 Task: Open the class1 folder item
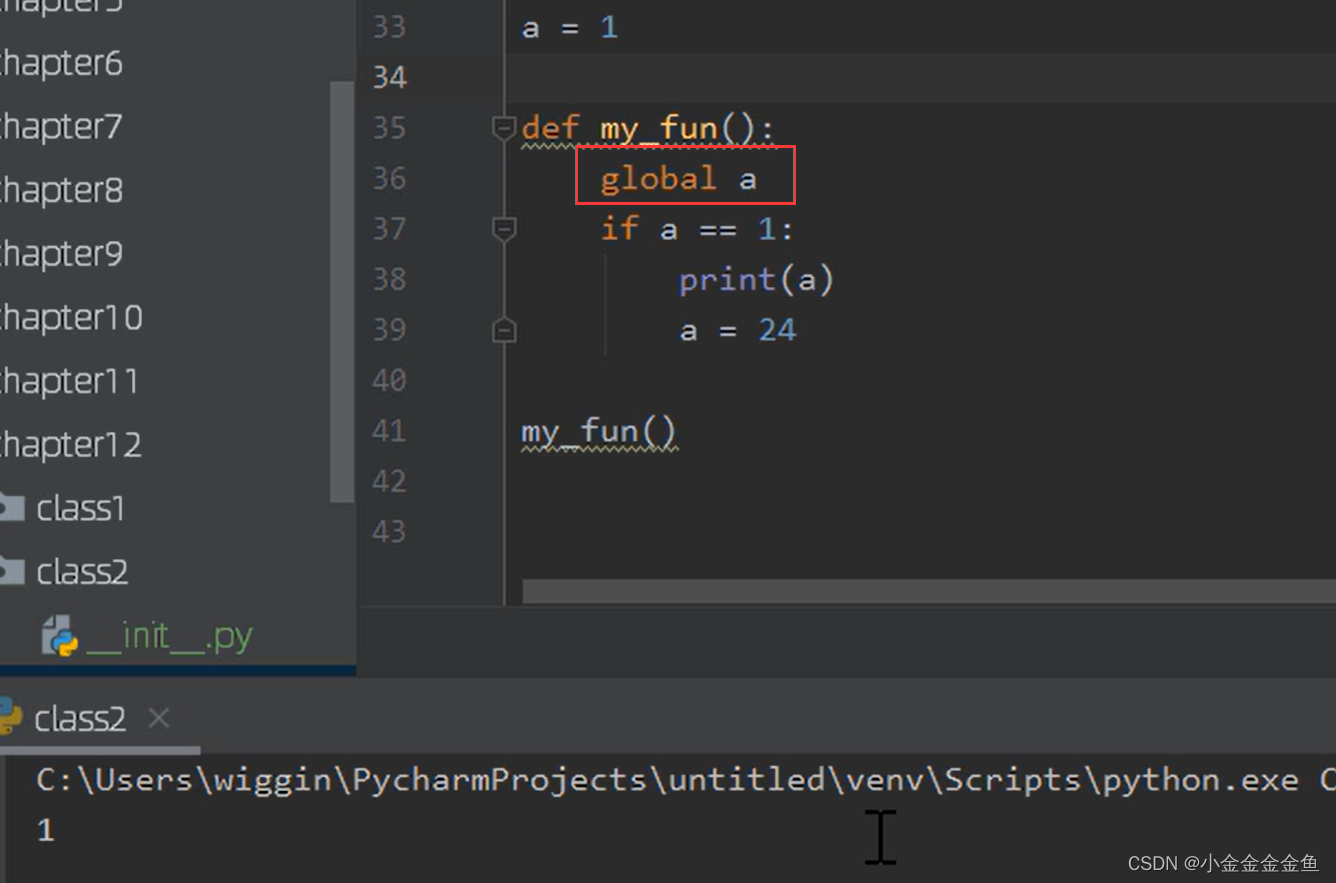click(80, 509)
